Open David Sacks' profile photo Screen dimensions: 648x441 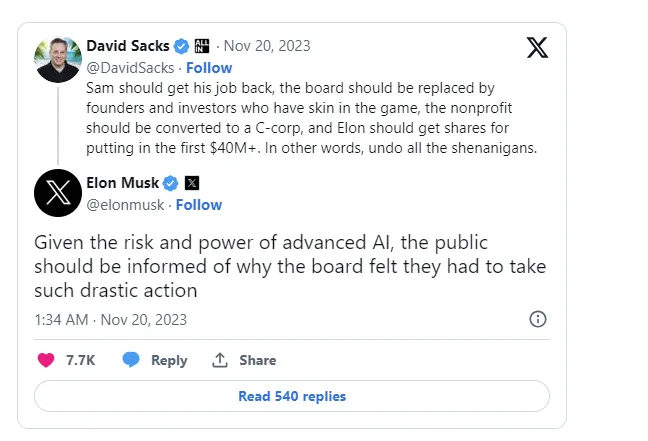tap(58, 59)
